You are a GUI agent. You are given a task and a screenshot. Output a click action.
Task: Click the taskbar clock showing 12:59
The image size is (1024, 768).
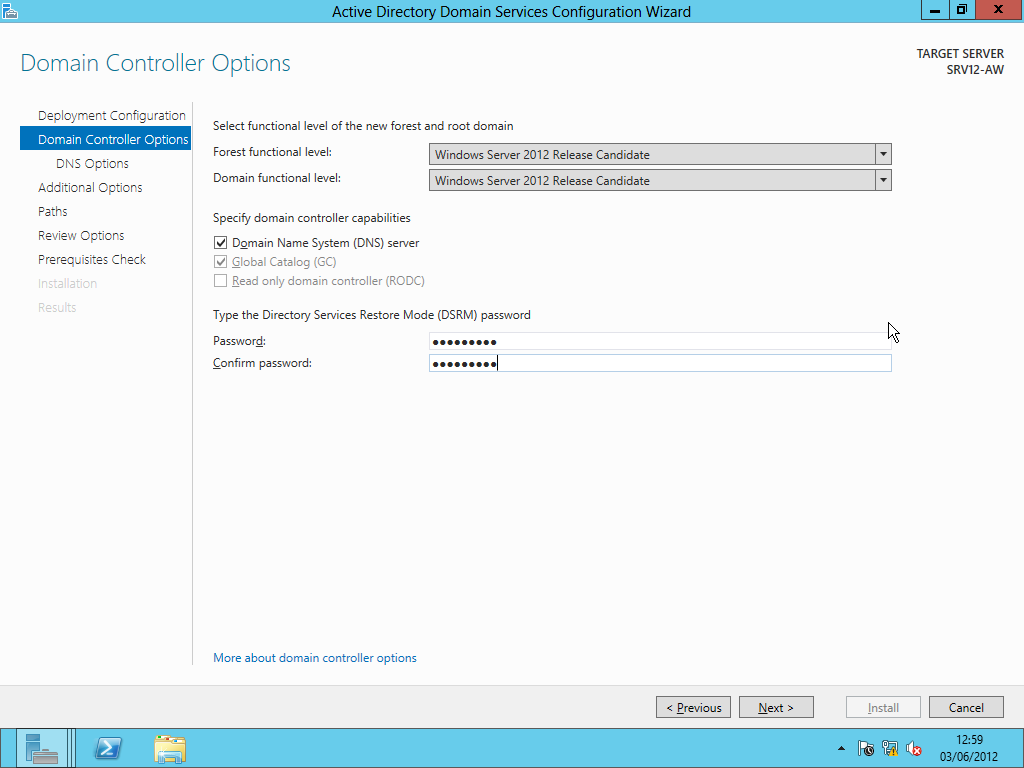point(968,748)
